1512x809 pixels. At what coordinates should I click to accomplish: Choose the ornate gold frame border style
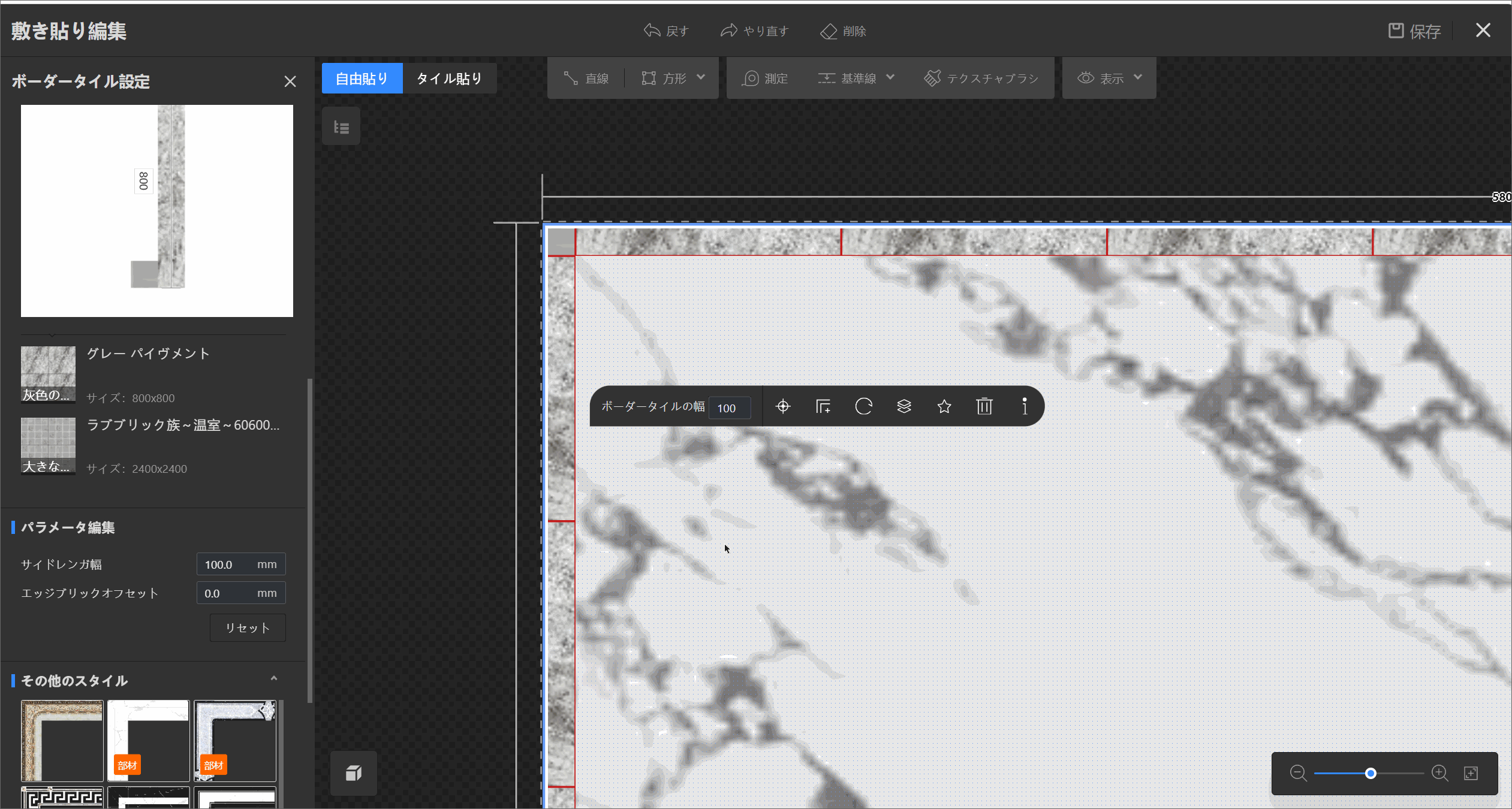[x=62, y=741]
